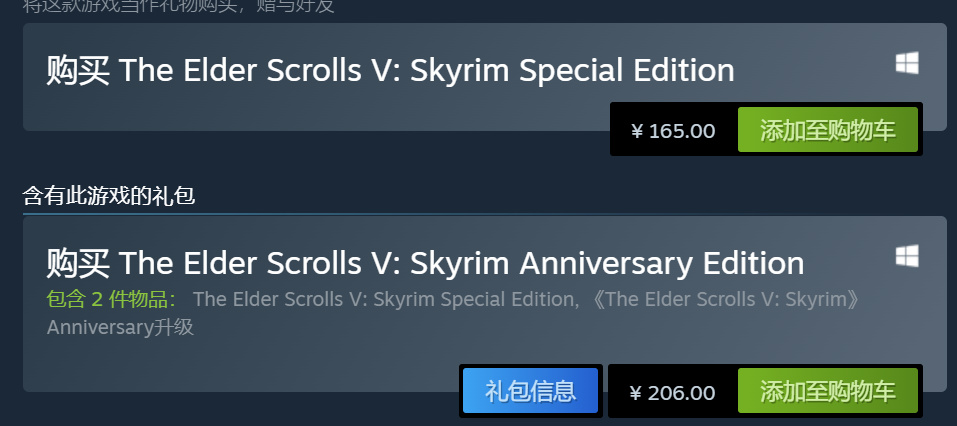Click the blue divider line under 含有此游戏的礼包
957x426 pixels.
tap(485, 214)
